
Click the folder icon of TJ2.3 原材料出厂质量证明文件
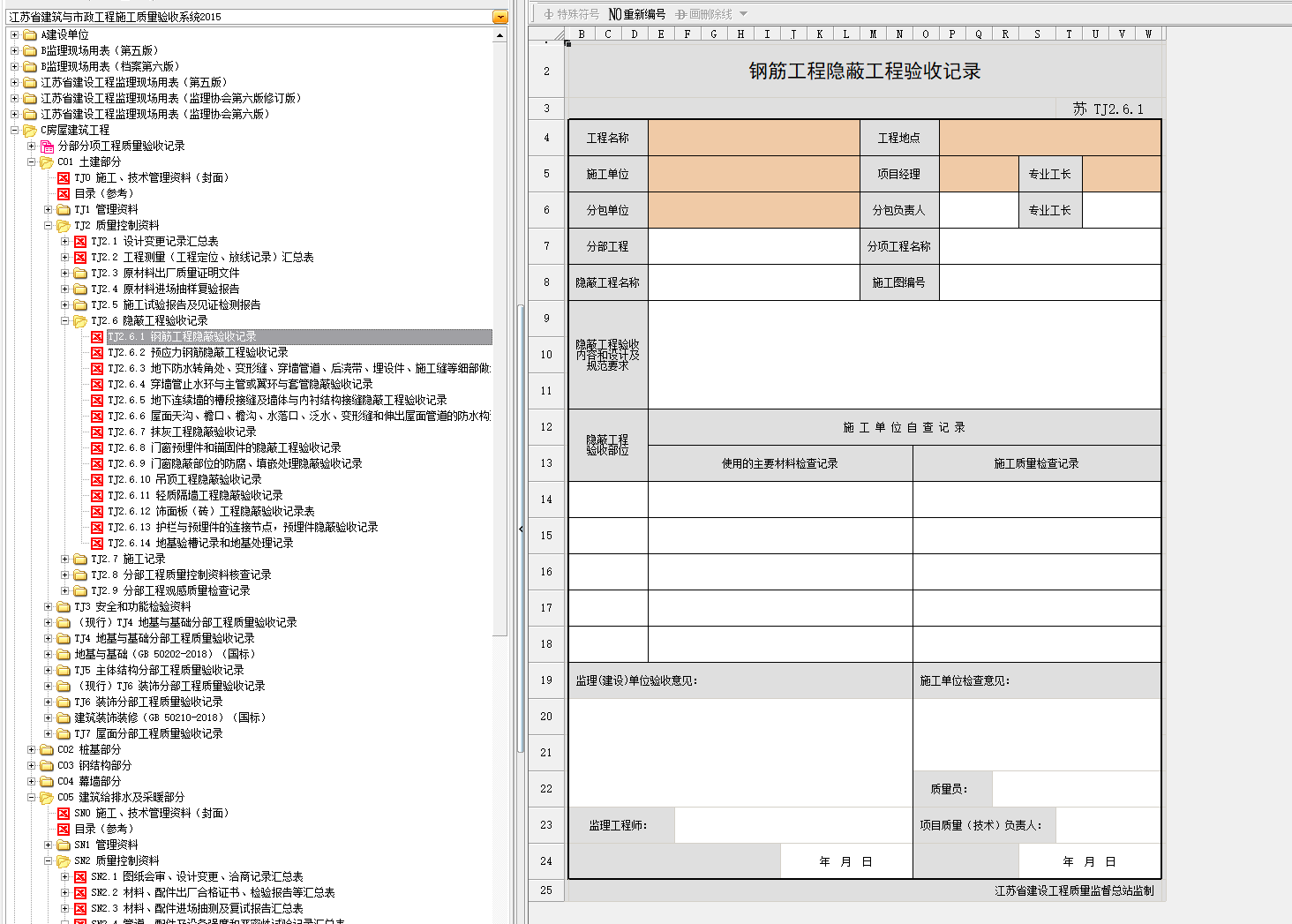pos(80,274)
